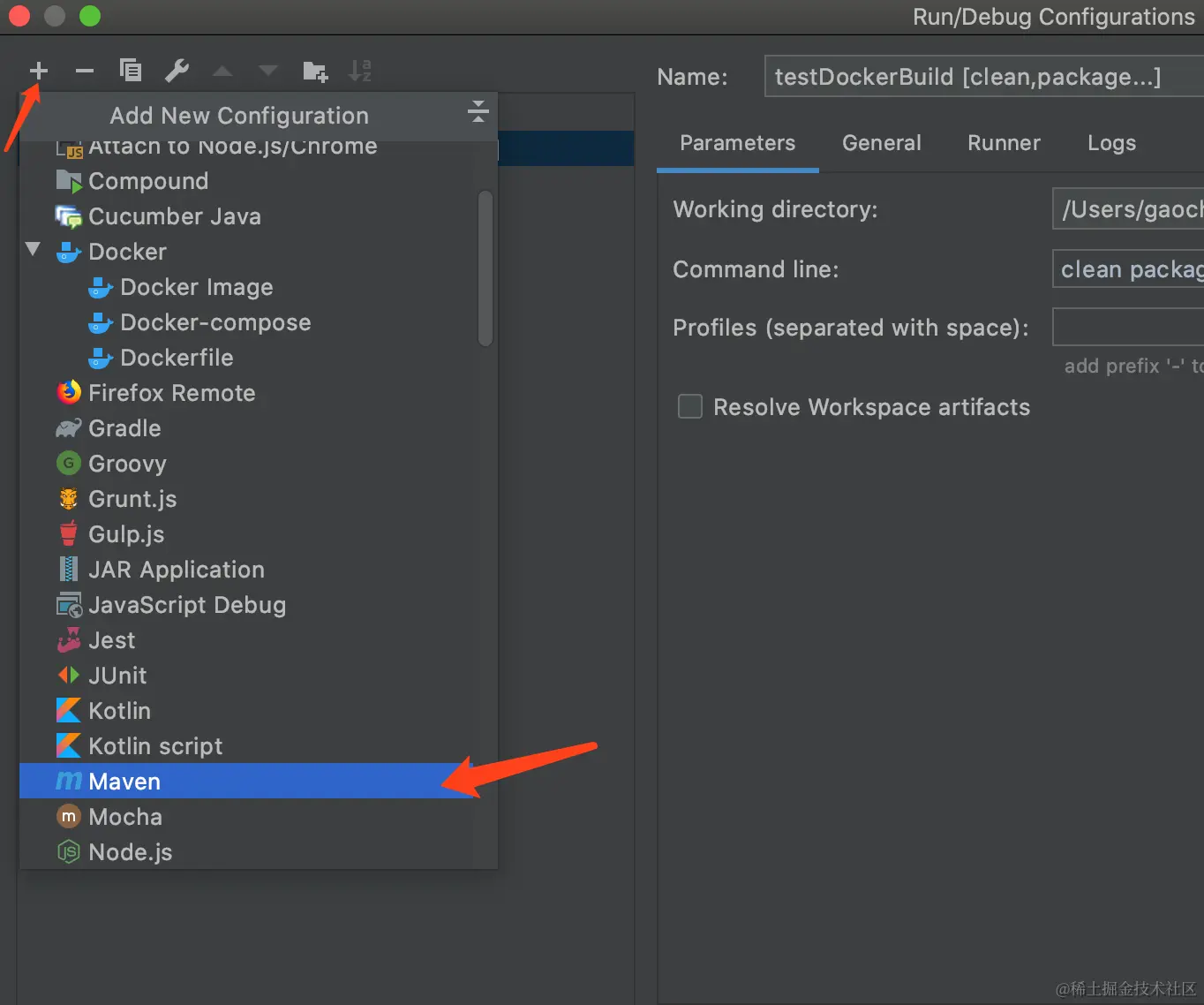Viewport: 1204px width, 1005px height.
Task: Select JavaScript Debug configuration
Action: [259, 605]
